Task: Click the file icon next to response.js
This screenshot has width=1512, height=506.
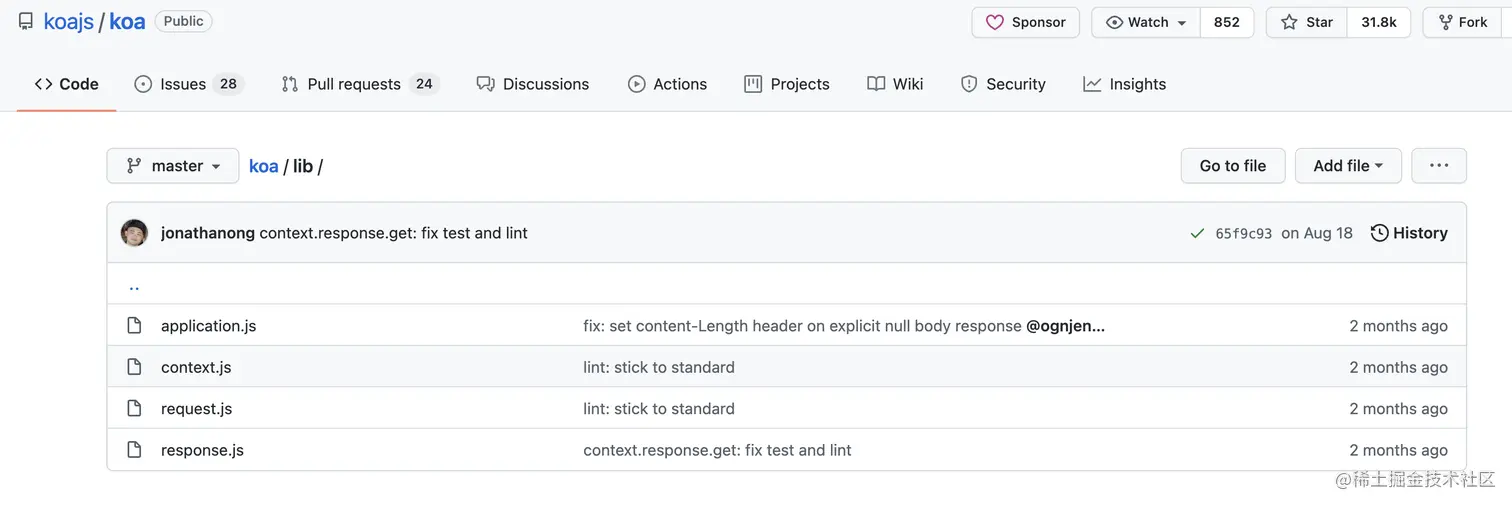Action: (134, 450)
